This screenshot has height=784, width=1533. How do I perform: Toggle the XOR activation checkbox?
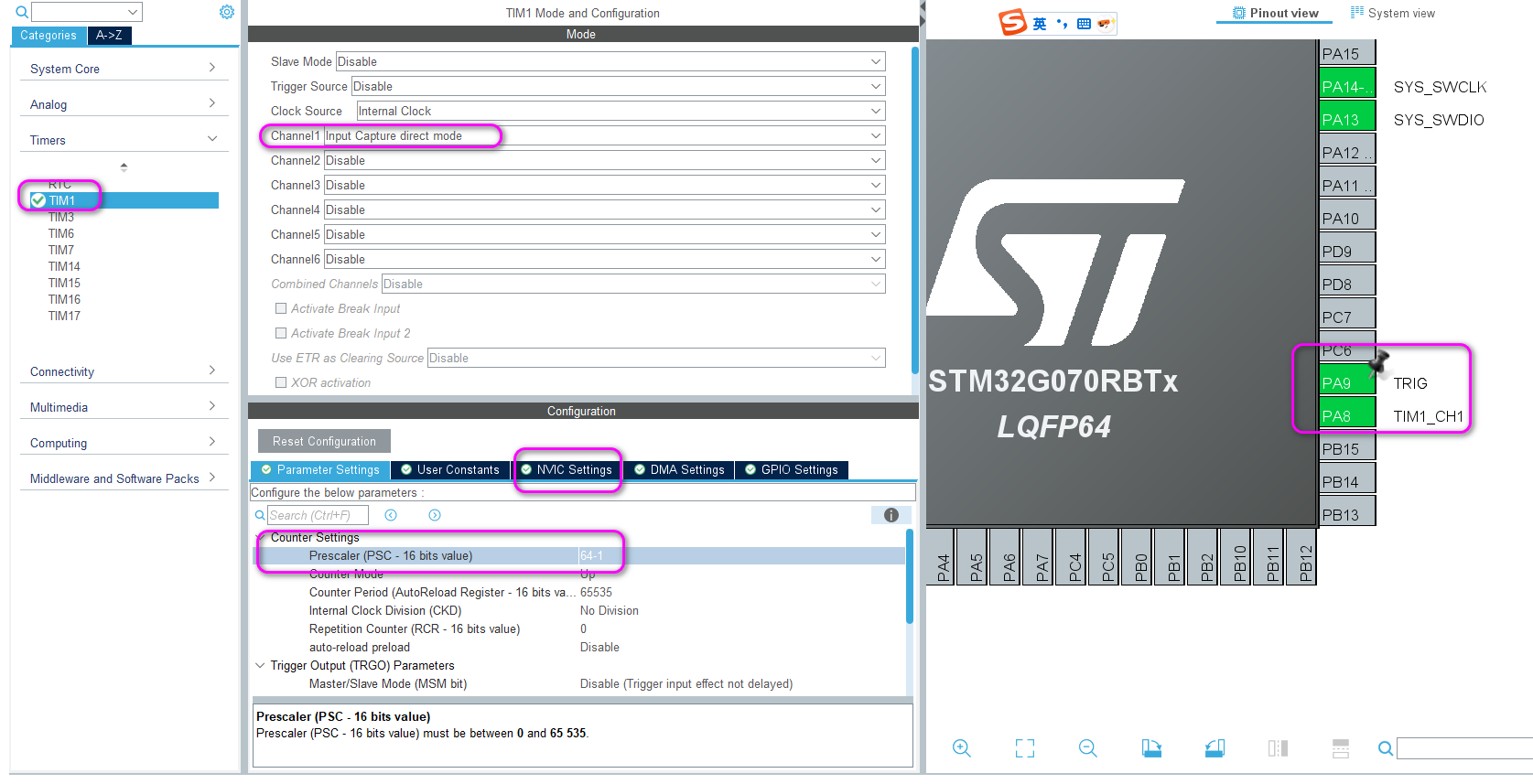click(x=281, y=383)
